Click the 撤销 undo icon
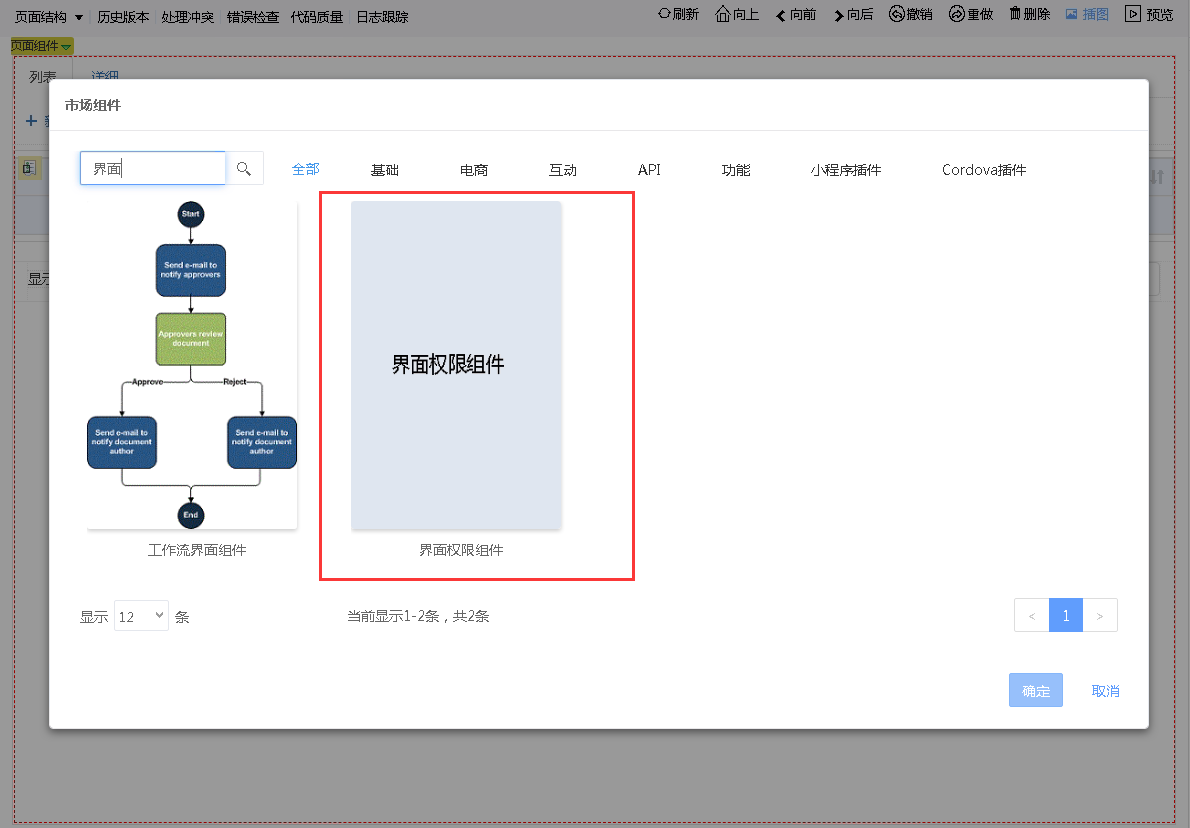 click(x=897, y=14)
